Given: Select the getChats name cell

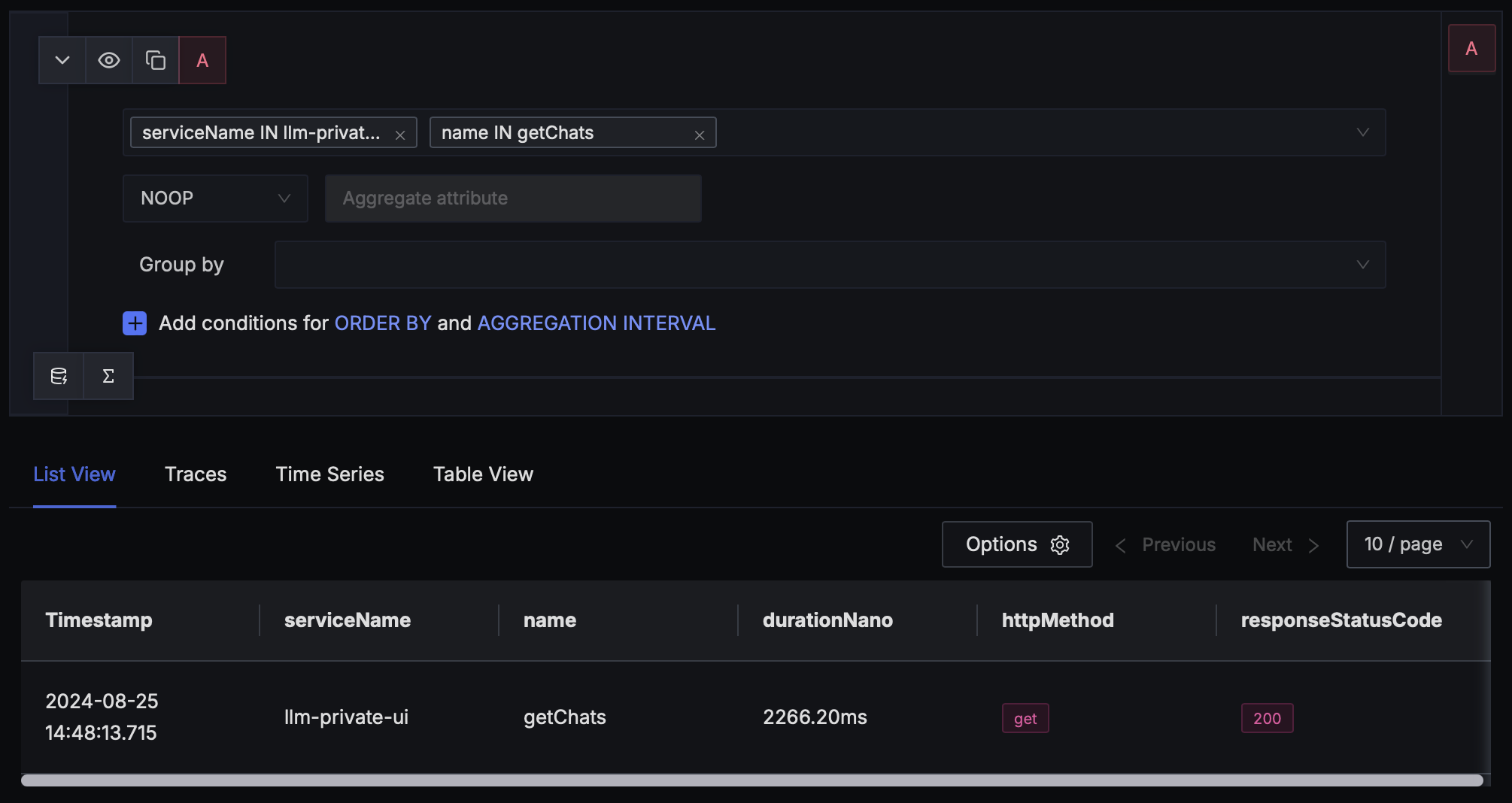Looking at the screenshot, I should click(565, 717).
